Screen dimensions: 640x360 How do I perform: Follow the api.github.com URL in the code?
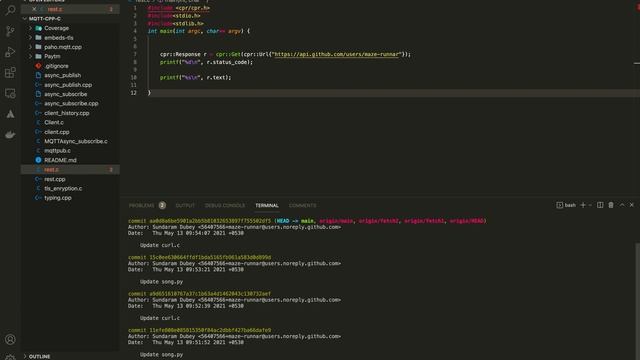pos(337,54)
